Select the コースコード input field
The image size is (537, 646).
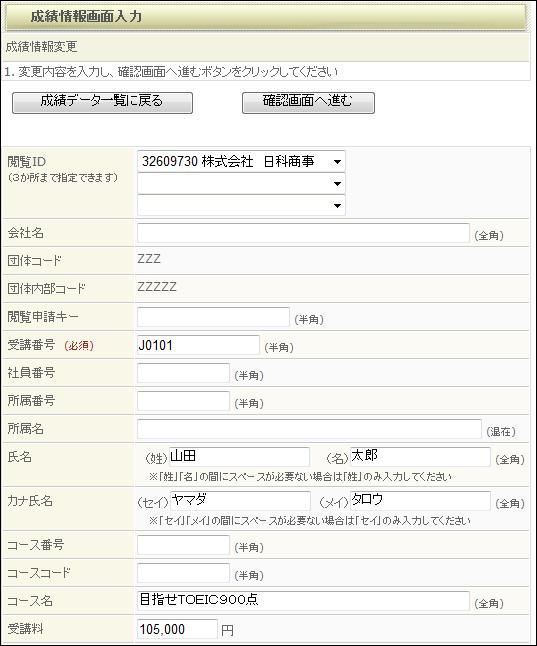[183, 573]
